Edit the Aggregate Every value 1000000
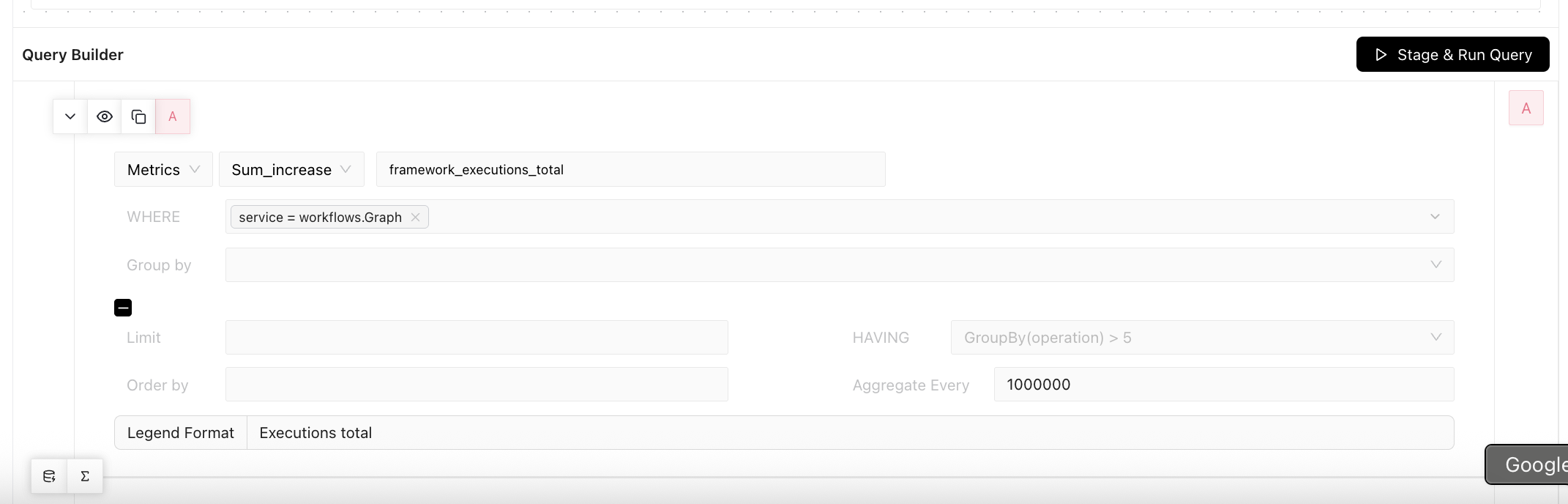The height and width of the screenshot is (504, 1568). click(x=1224, y=384)
